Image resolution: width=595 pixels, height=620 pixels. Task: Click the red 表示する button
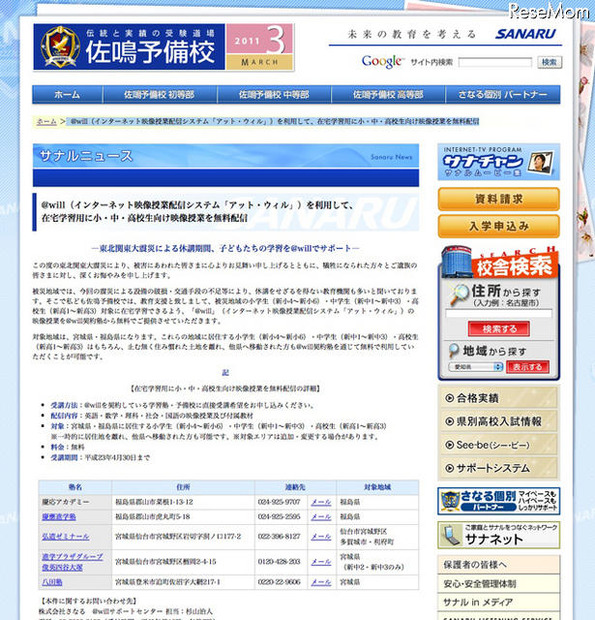527,367
